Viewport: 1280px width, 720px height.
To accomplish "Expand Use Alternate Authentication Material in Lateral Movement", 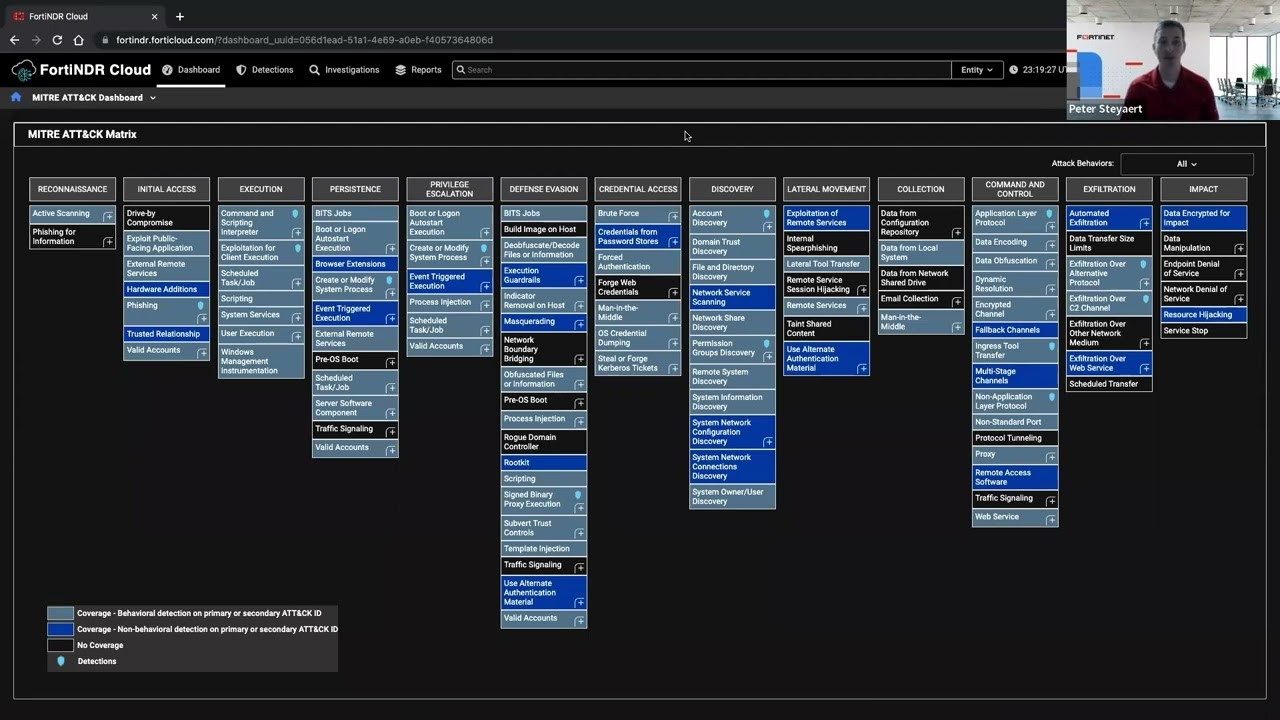I will tap(862, 369).
